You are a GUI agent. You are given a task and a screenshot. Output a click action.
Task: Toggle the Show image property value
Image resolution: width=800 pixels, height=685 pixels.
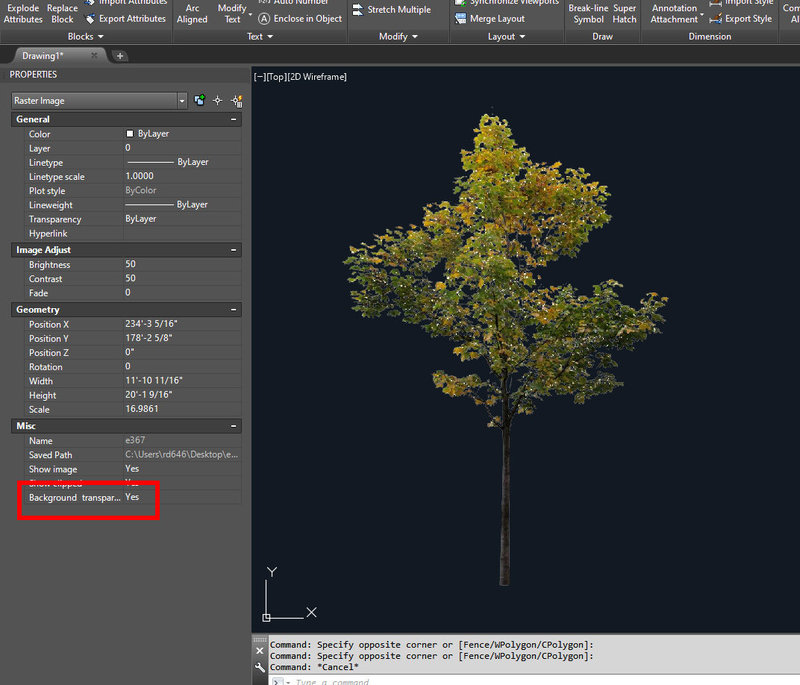(132, 469)
